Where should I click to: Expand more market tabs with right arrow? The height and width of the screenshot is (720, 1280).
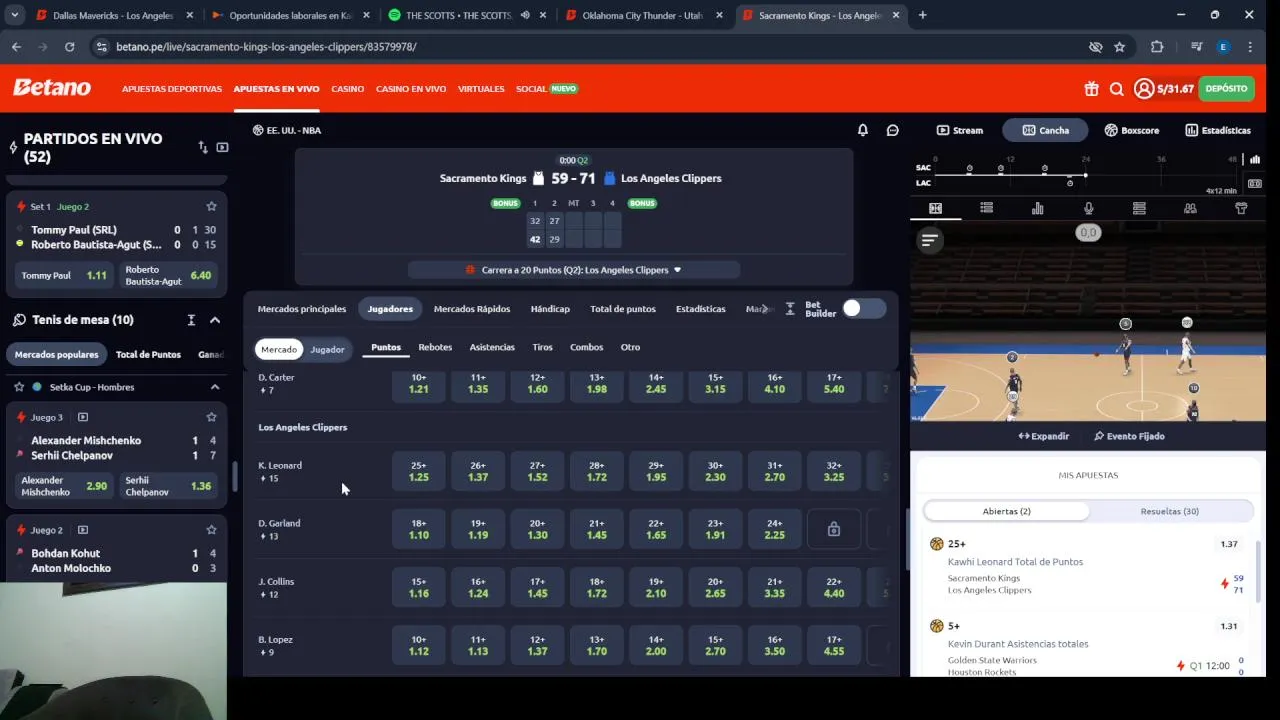click(766, 309)
